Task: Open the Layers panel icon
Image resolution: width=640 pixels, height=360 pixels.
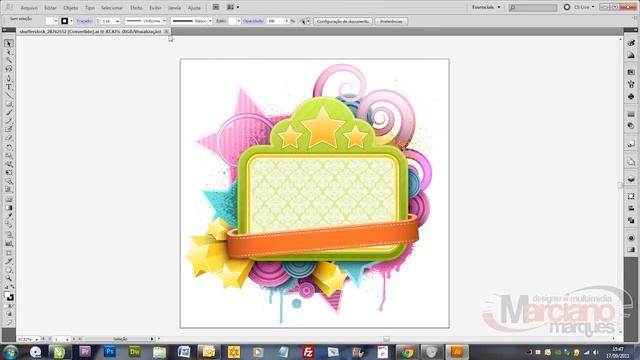Action: [x=631, y=179]
